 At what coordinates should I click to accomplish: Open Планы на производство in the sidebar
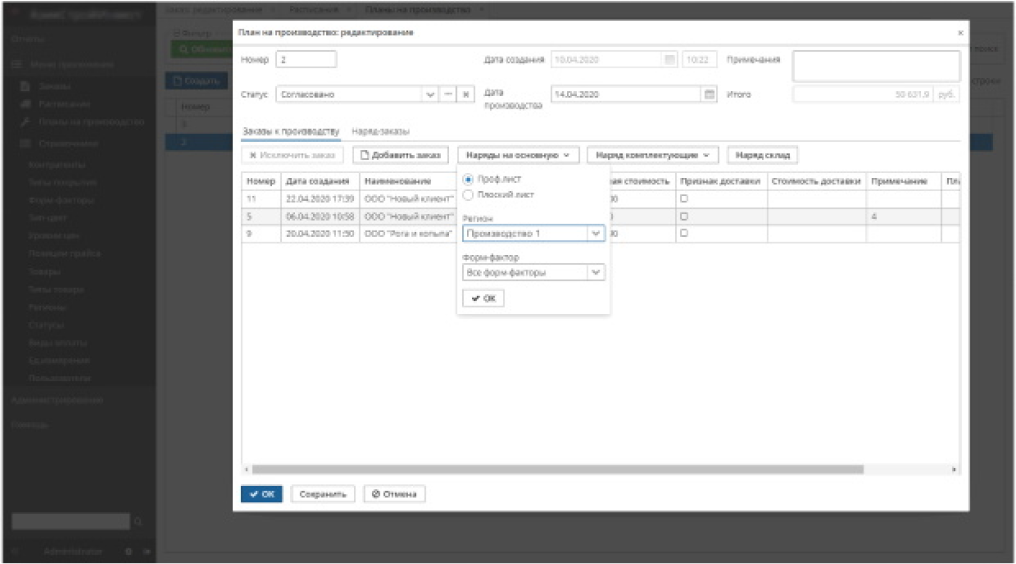tap(91, 122)
